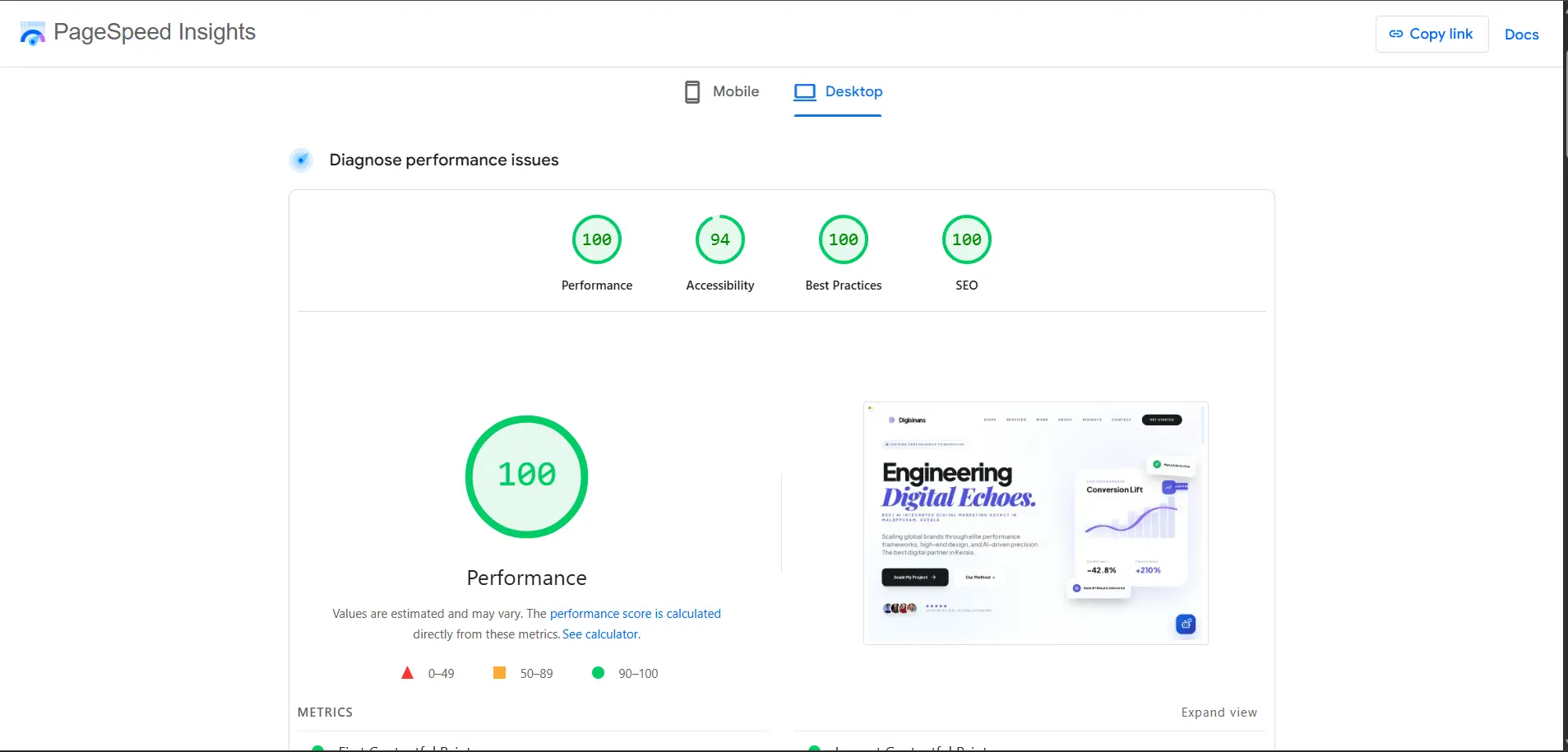Screen dimensions: 1568x752
Task: Click the Desktop monitor icon
Action: (x=806, y=91)
